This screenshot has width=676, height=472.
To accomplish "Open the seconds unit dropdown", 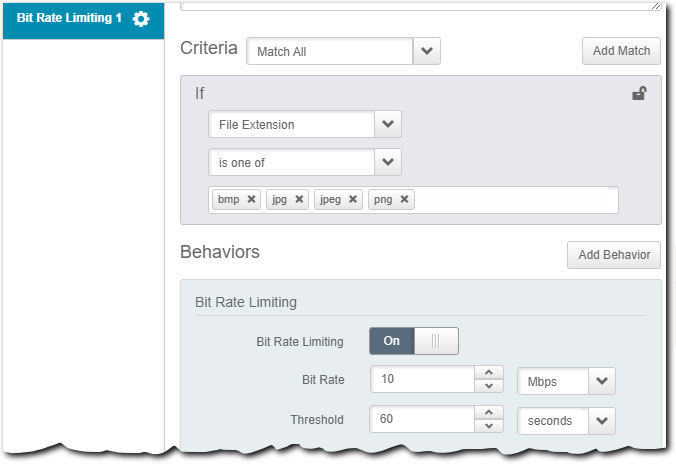I will pyautogui.click(x=601, y=421).
